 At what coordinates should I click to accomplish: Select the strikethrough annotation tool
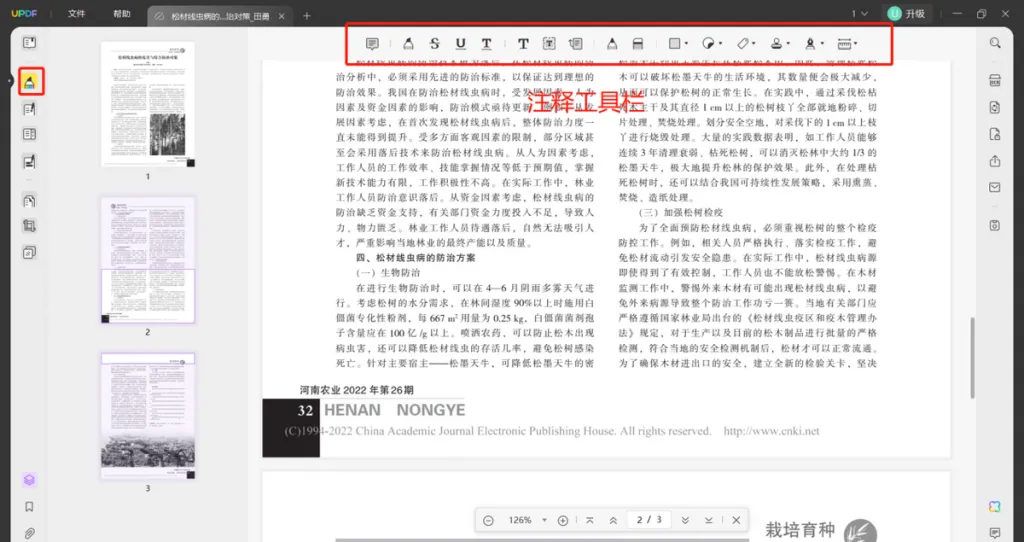[434, 44]
